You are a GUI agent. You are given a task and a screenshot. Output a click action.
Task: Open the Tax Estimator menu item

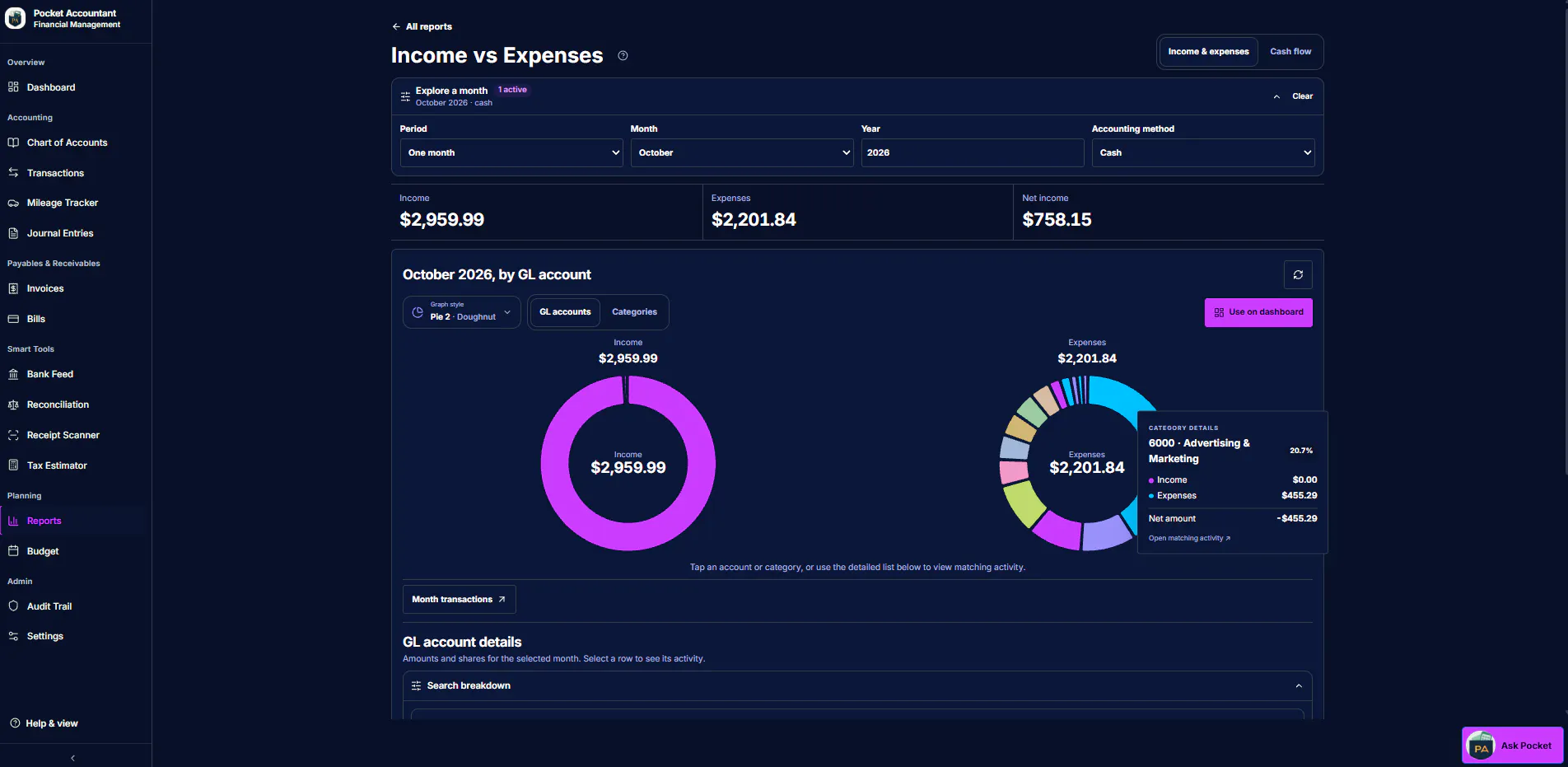[x=57, y=465]
